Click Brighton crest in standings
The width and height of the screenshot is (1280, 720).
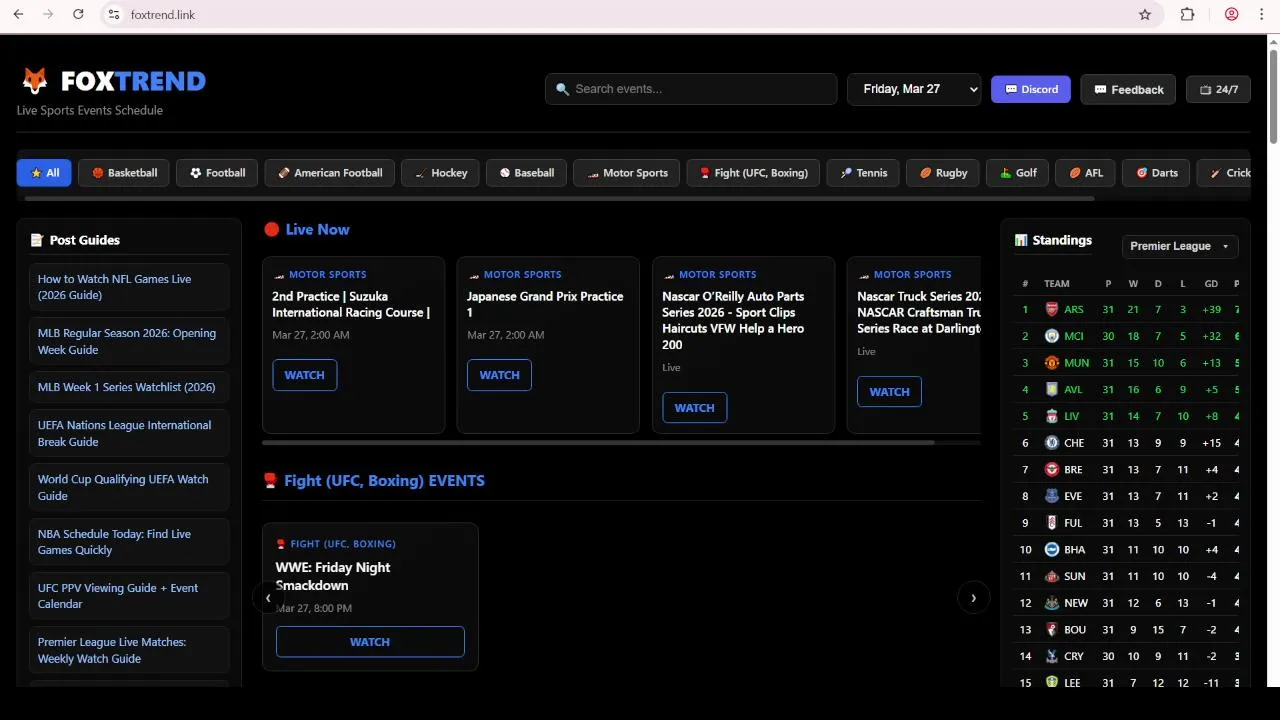click(1052, 550)
